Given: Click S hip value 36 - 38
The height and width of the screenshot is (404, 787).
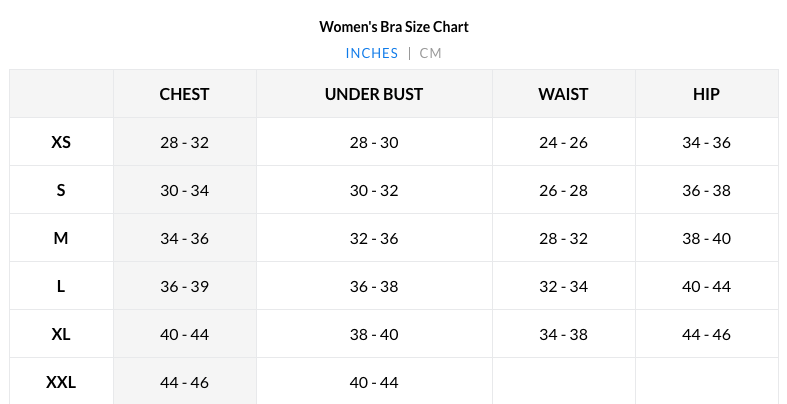Looking at the screenshot, I should [706, 190].
